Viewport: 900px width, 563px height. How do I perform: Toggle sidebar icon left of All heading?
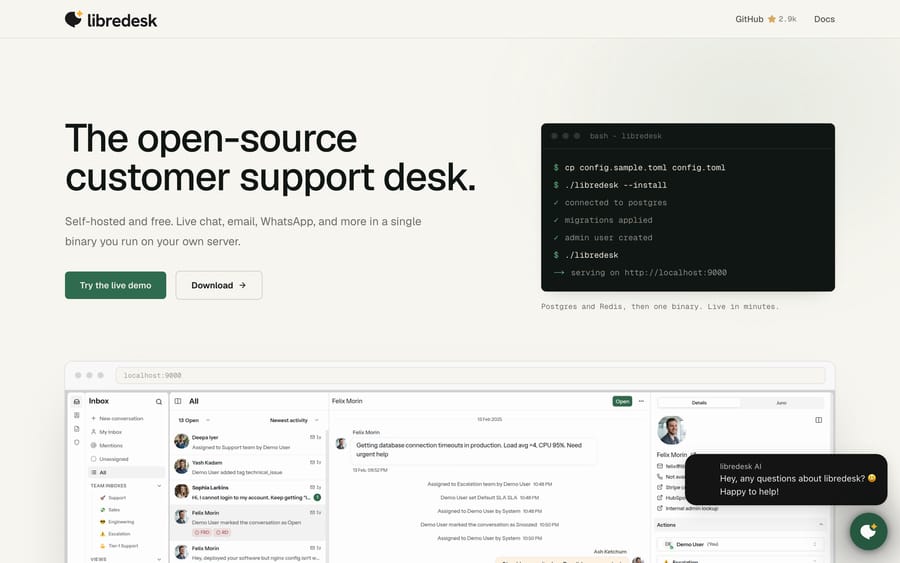click(178, 401)
